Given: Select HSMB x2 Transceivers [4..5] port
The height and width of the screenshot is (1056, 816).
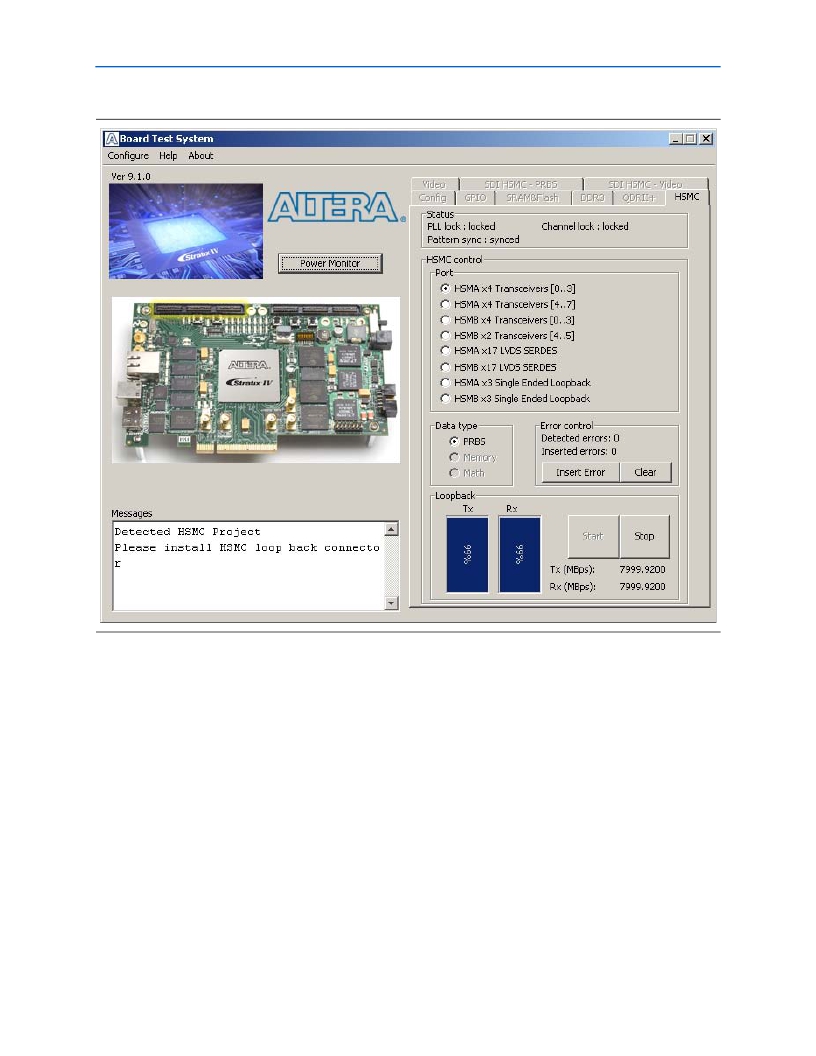Looking at the screenshot, I should coord(508,335).
